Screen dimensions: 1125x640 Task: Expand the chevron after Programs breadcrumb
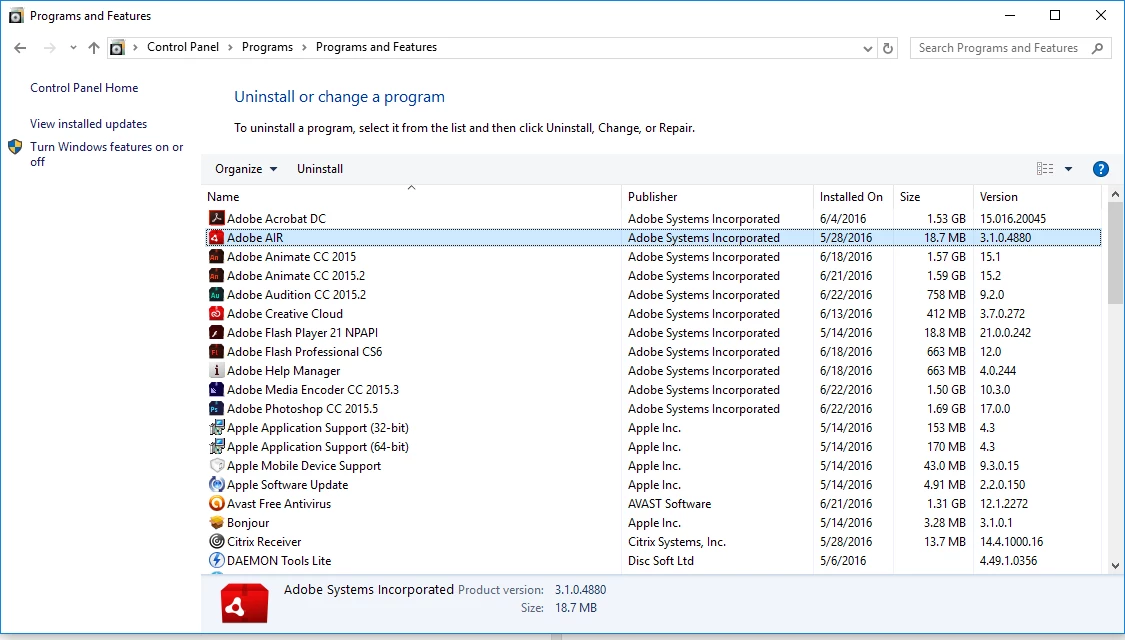304,47
